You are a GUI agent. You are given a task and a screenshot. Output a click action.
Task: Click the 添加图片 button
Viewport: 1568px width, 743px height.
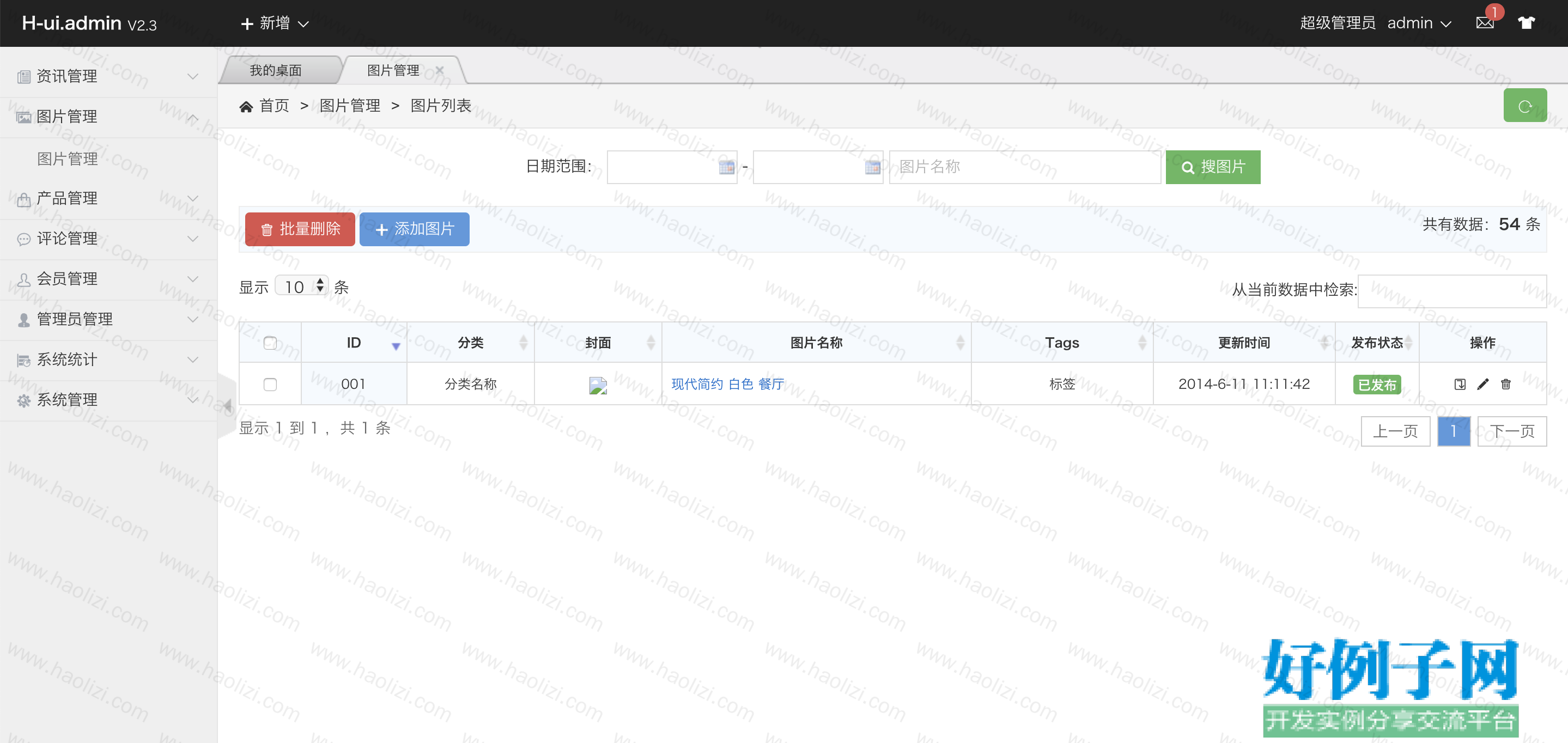pos(415,229)
